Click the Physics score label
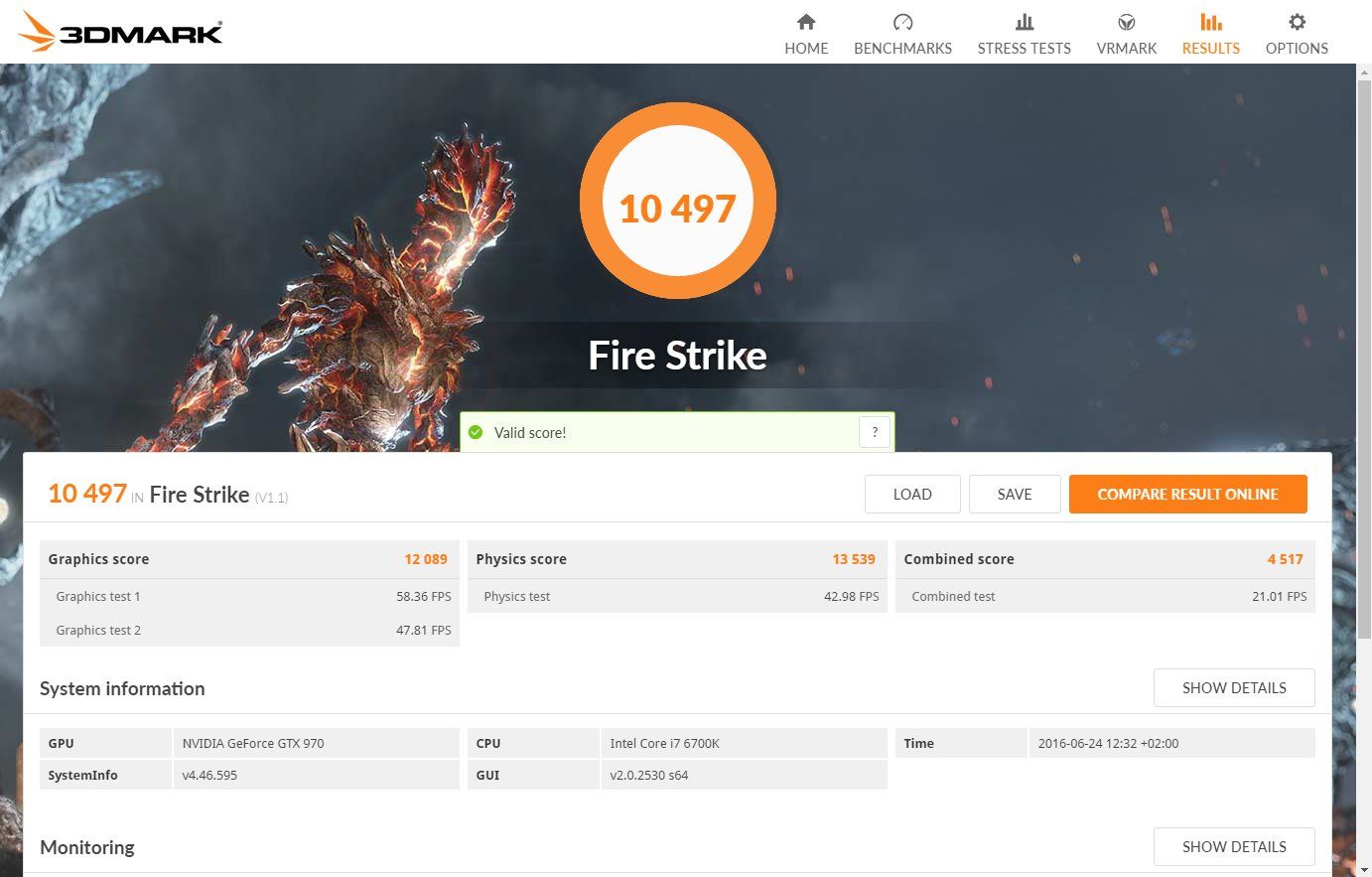This screenshot has width=1372, height=877. coord(521,559)
